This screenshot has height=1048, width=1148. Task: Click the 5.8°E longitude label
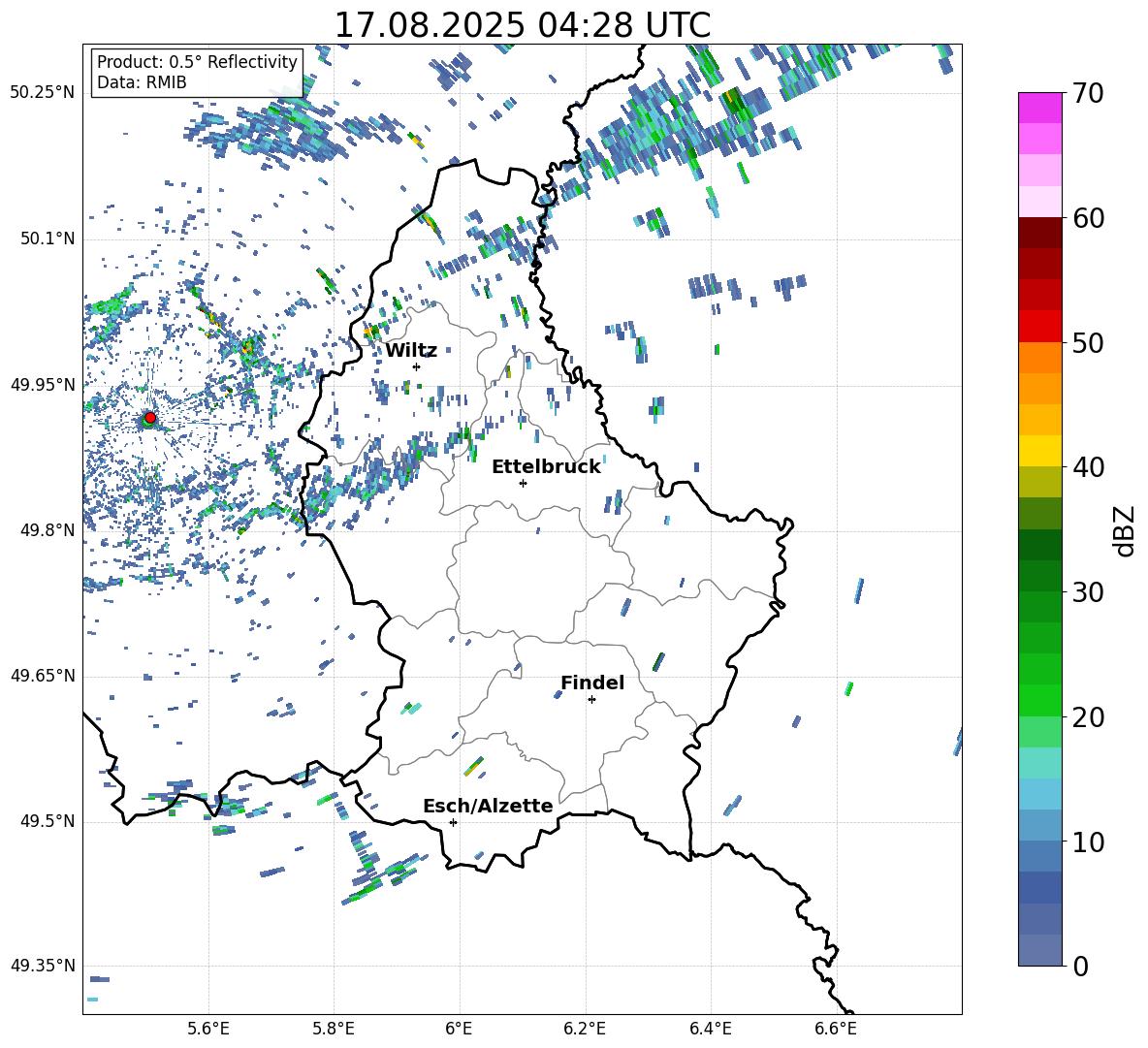(x=334, y=1029)
